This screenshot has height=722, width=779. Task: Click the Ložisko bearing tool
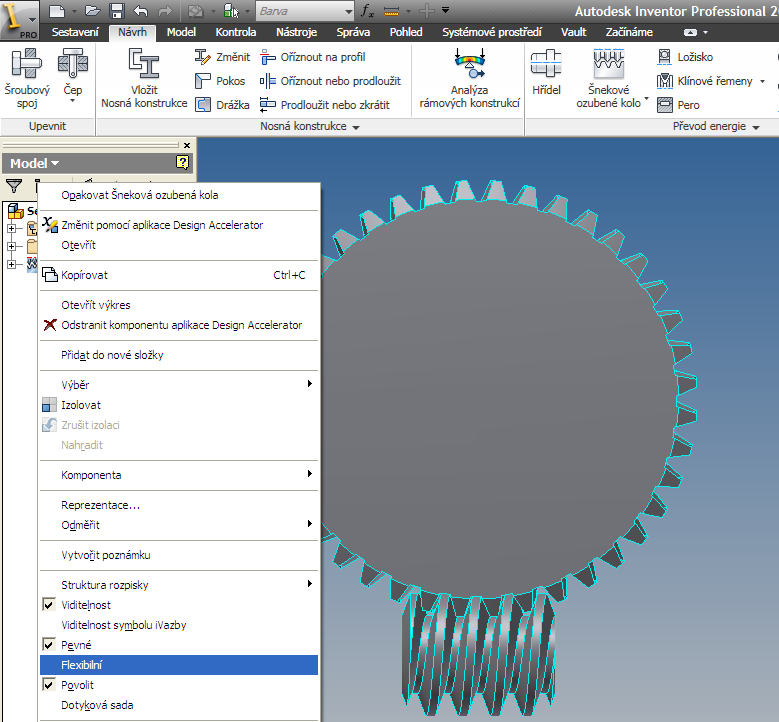685,57
